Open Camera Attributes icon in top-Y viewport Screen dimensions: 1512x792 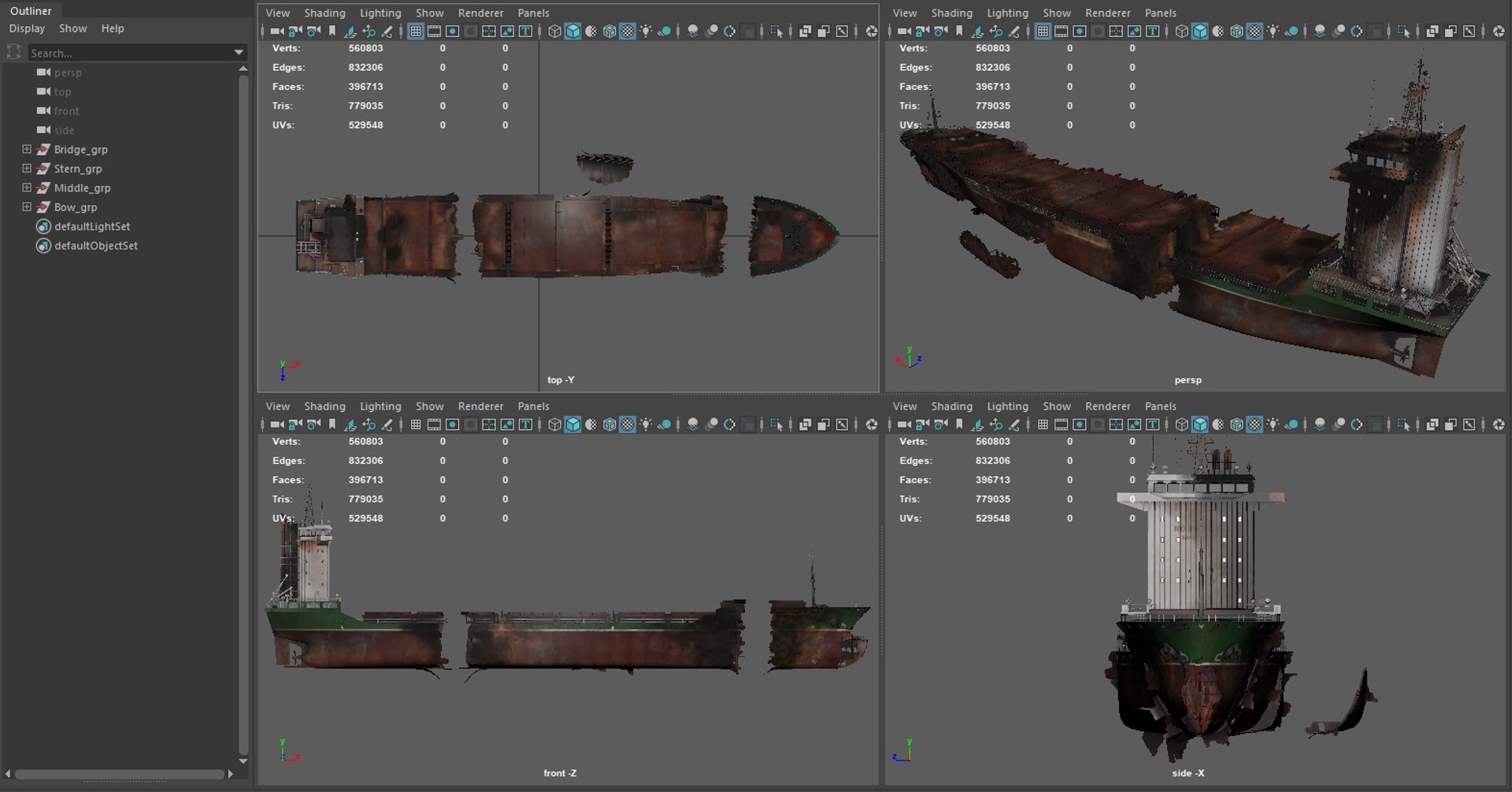click(x=313, y=31)
